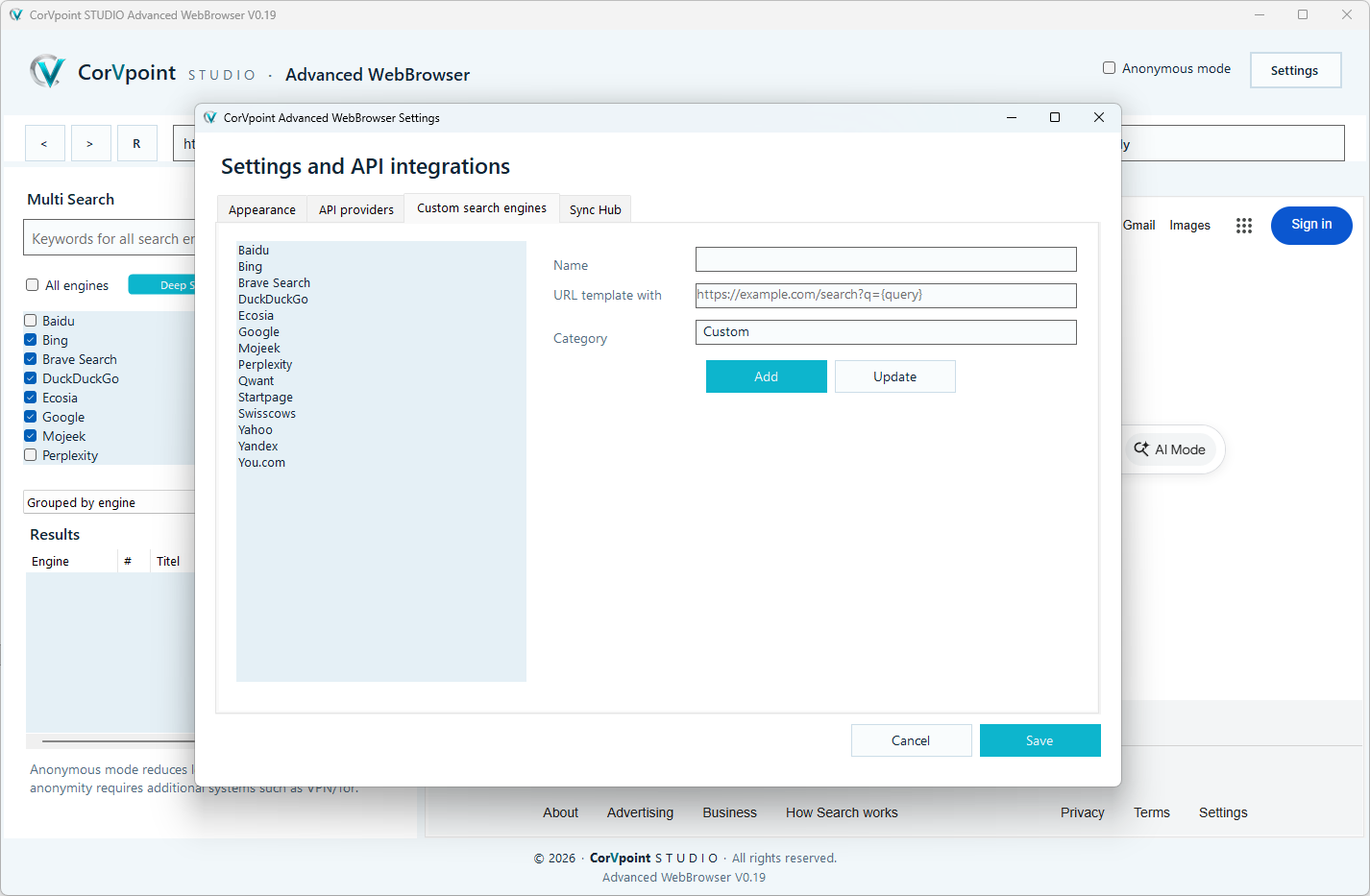
Task: Click the Add button
Action: (x=767, y=376)
